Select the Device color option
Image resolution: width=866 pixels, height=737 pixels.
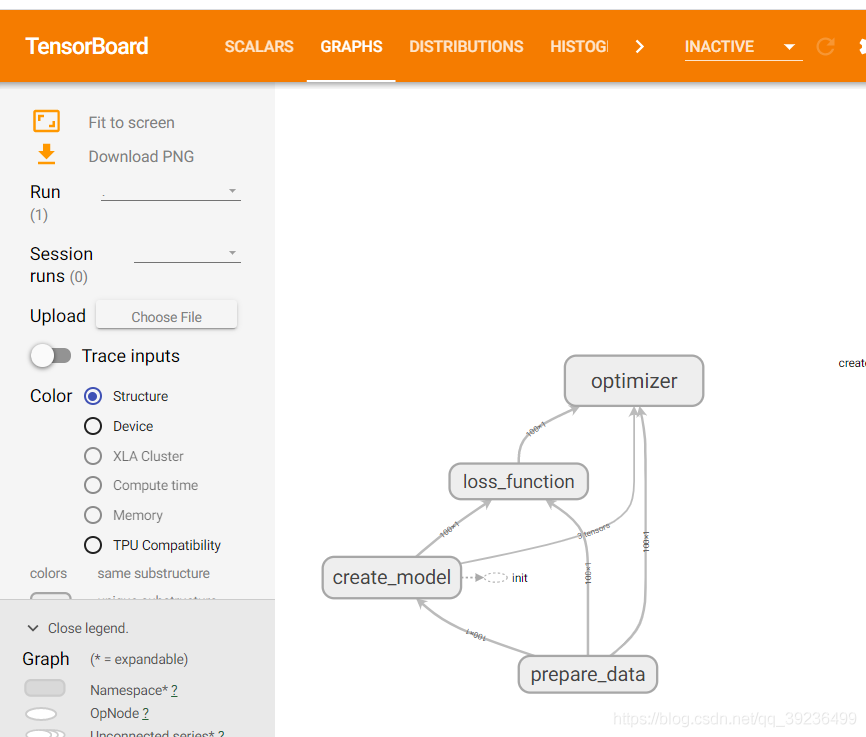point(93,426)
